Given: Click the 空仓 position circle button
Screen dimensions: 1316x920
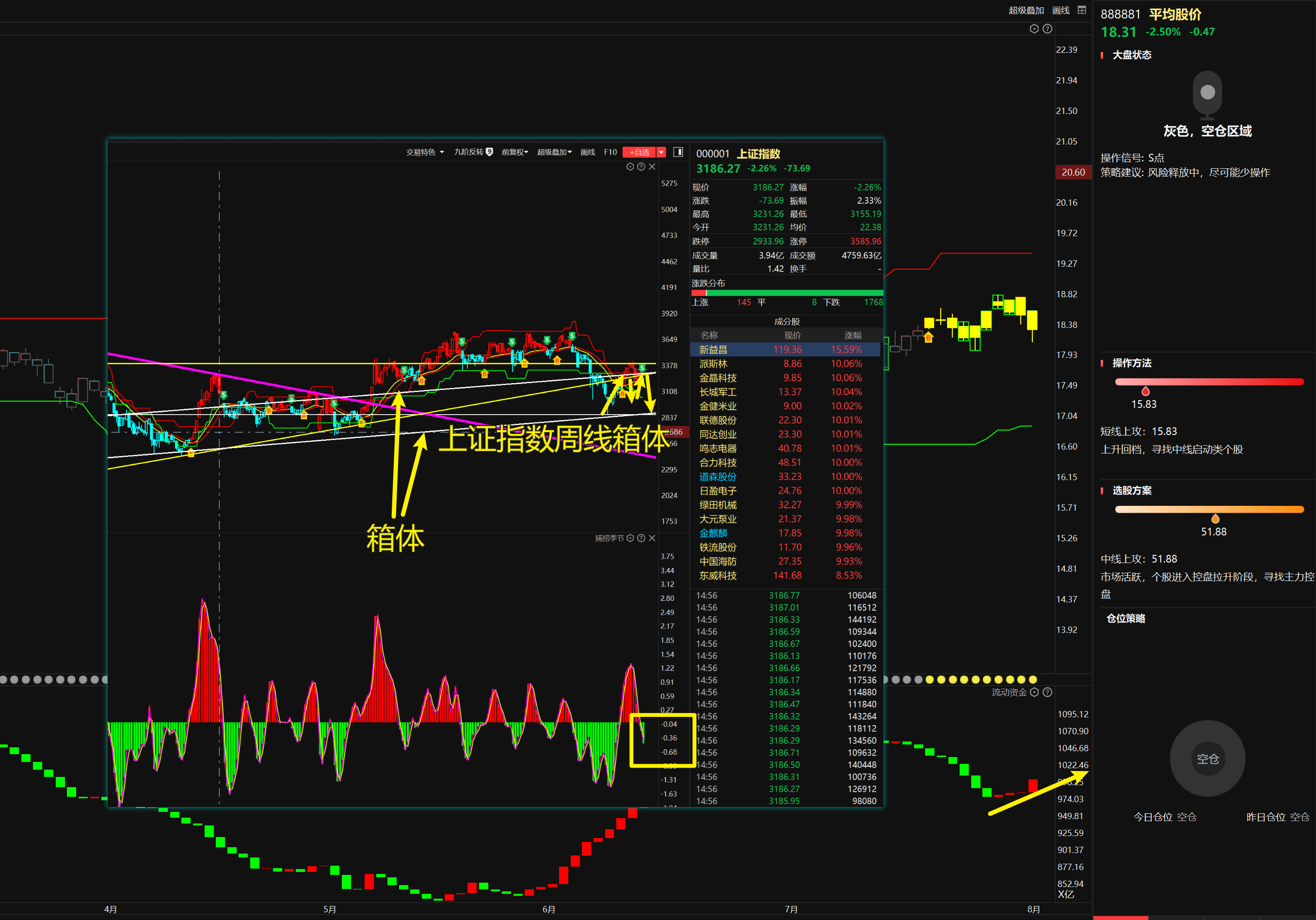Looking at the screenshot, I should click(1207, 759).
